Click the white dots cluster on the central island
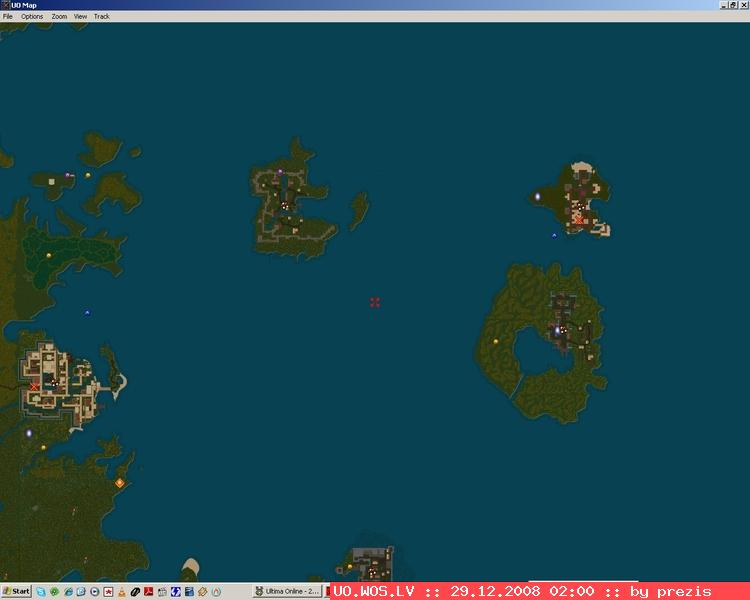This screenshot has height=600, width=750. click(285, 206)
